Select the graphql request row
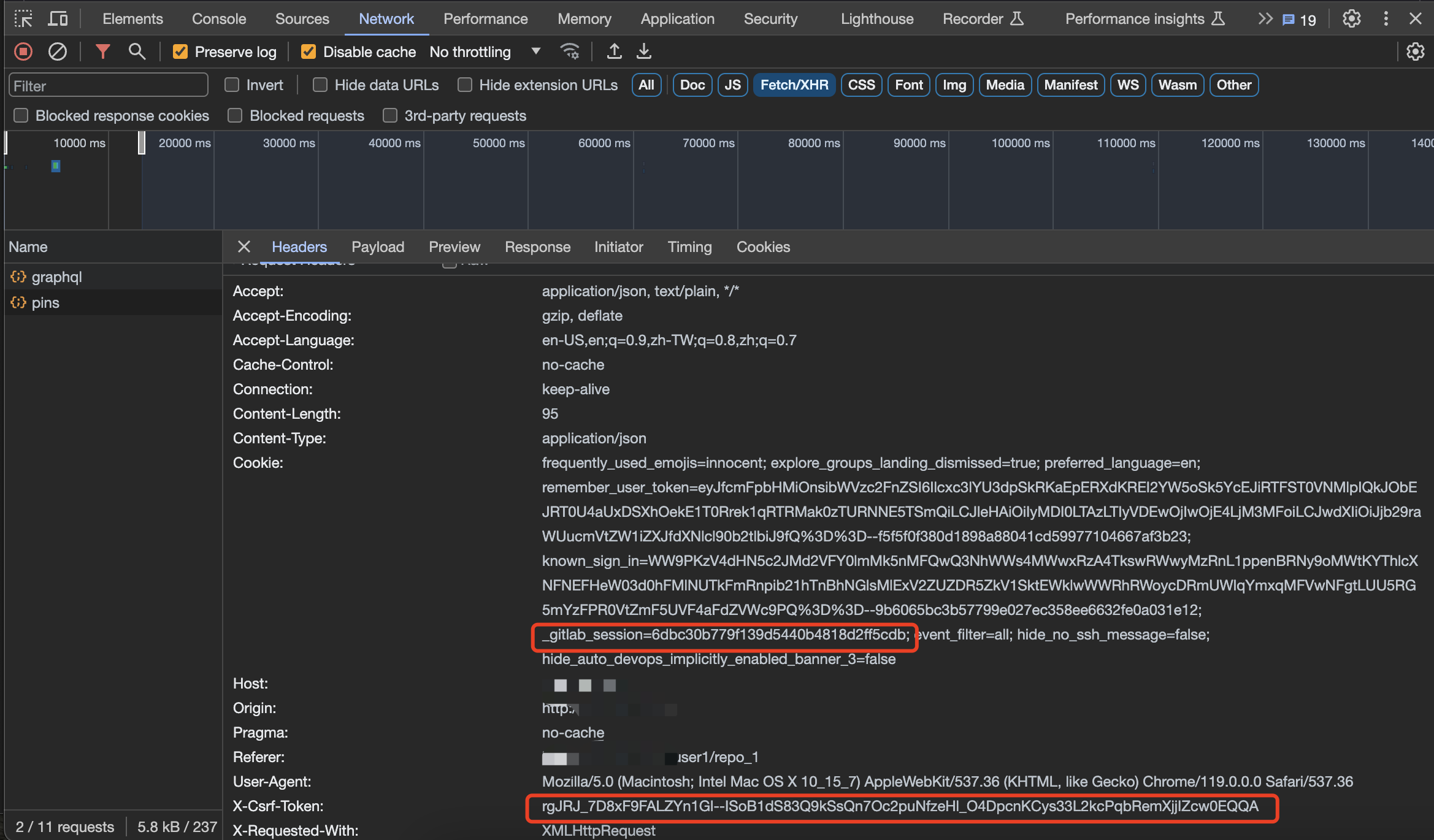This screenshot has width=1434, height=840. [113, 277]
